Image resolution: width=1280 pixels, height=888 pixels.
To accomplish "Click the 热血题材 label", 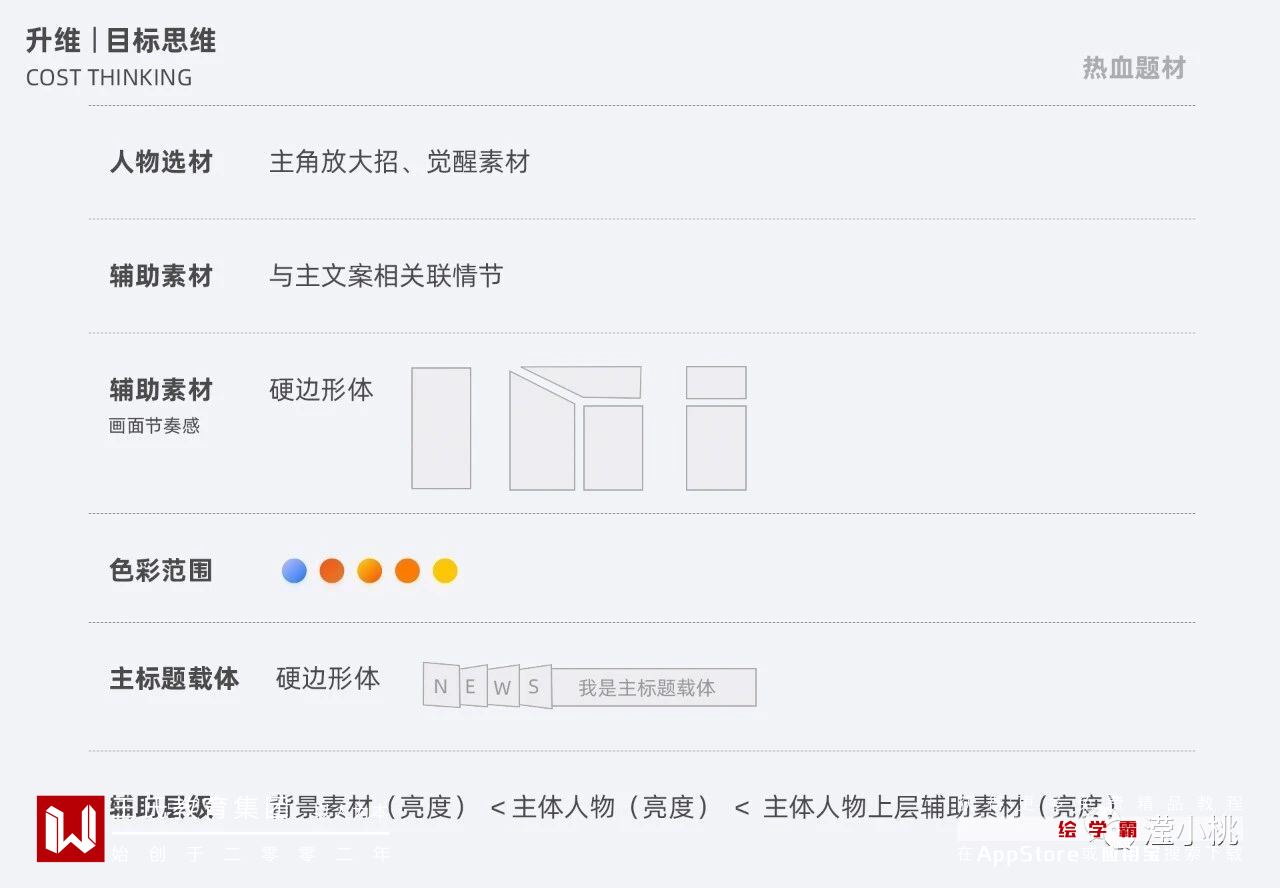I will click(1134, 68).
